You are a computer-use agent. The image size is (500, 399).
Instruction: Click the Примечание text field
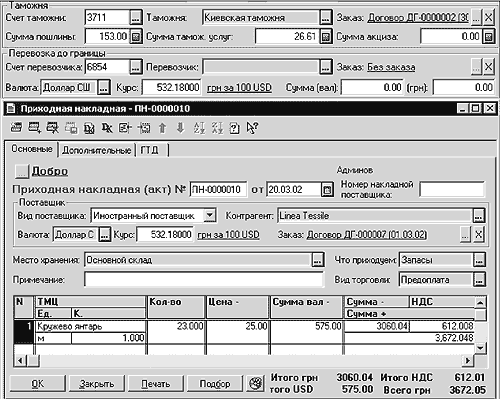(x=204, y=279)
